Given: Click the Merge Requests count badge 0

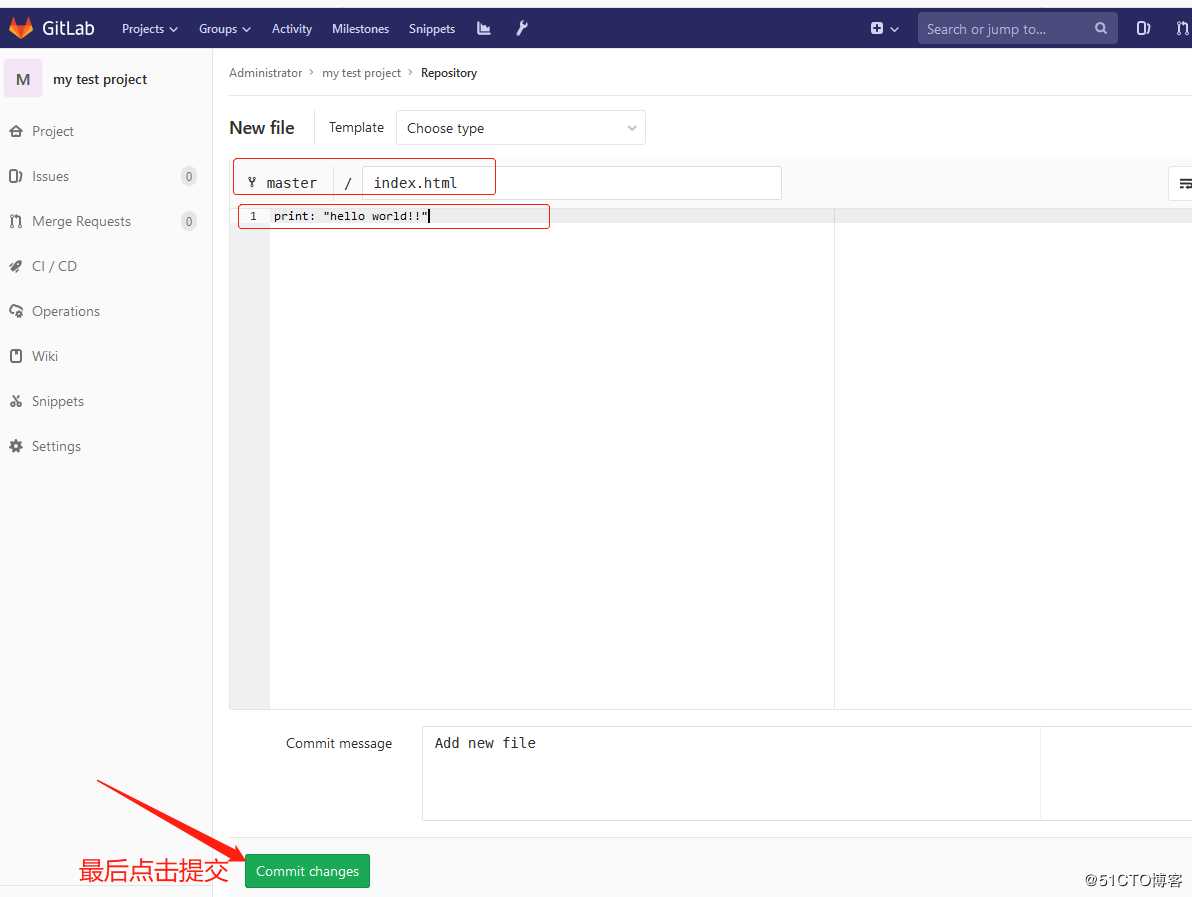Looking at the screenshot, I should (189, 221).
